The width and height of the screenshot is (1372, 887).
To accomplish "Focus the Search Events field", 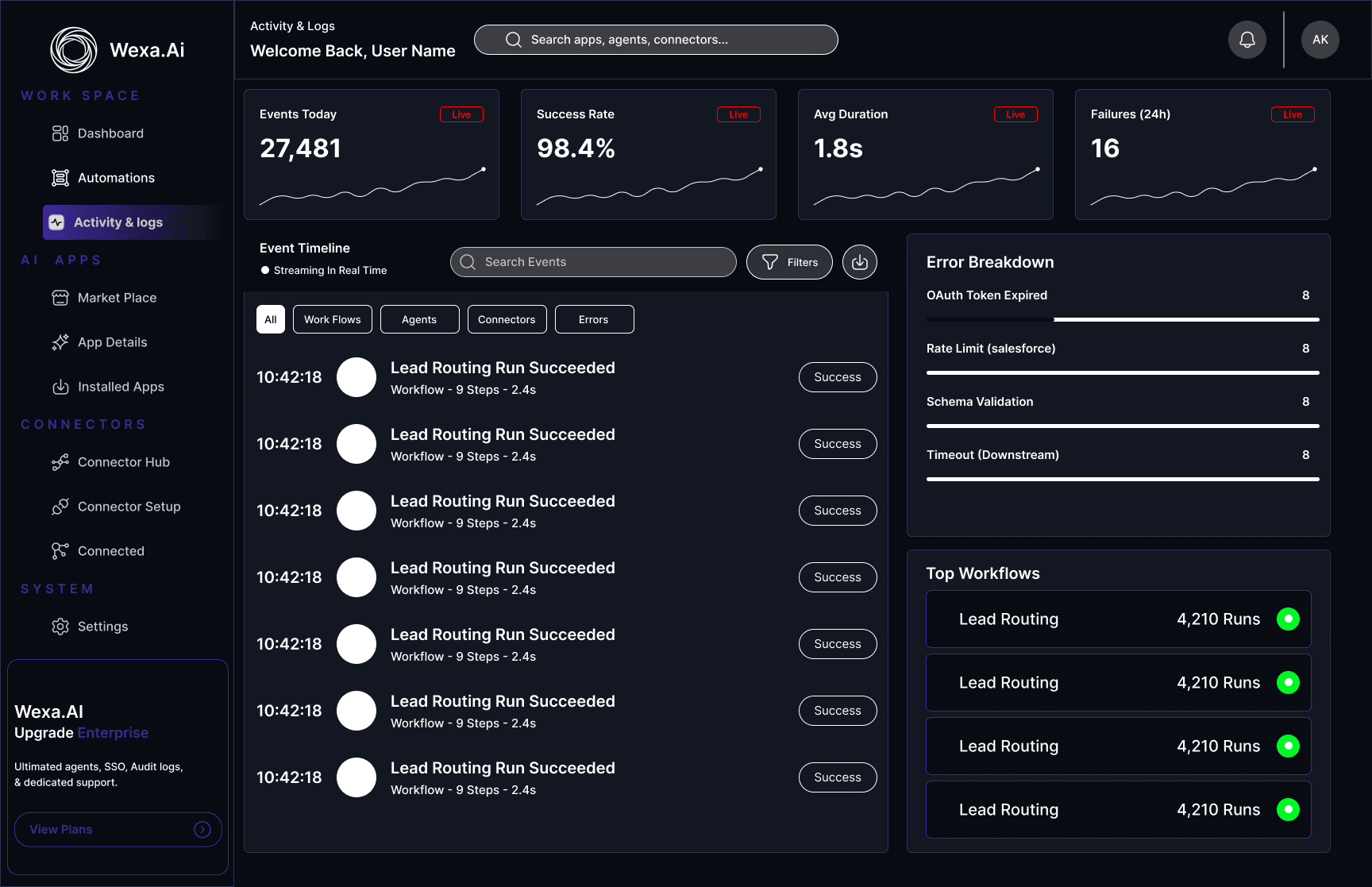I will tap(593, 262).
